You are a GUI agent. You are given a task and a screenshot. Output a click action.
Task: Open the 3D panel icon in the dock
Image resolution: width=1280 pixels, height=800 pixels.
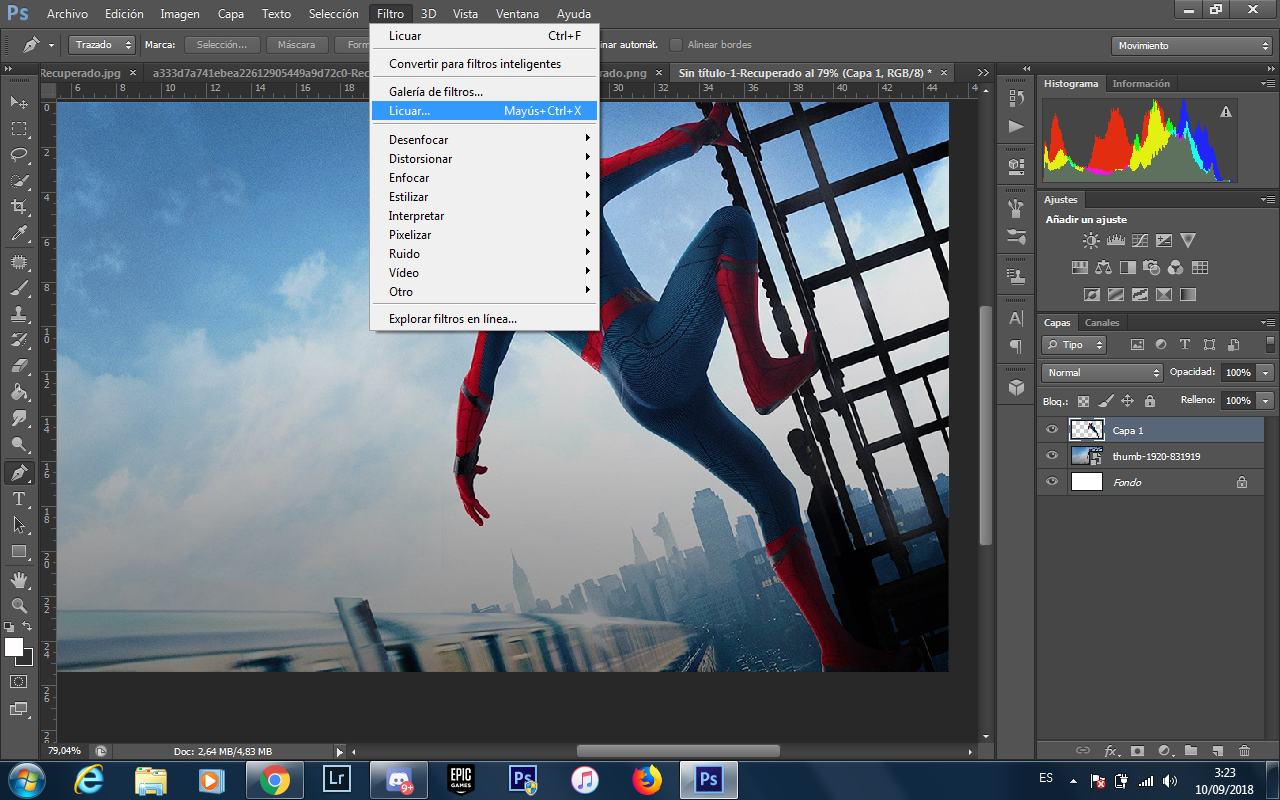coord(1016,386)
